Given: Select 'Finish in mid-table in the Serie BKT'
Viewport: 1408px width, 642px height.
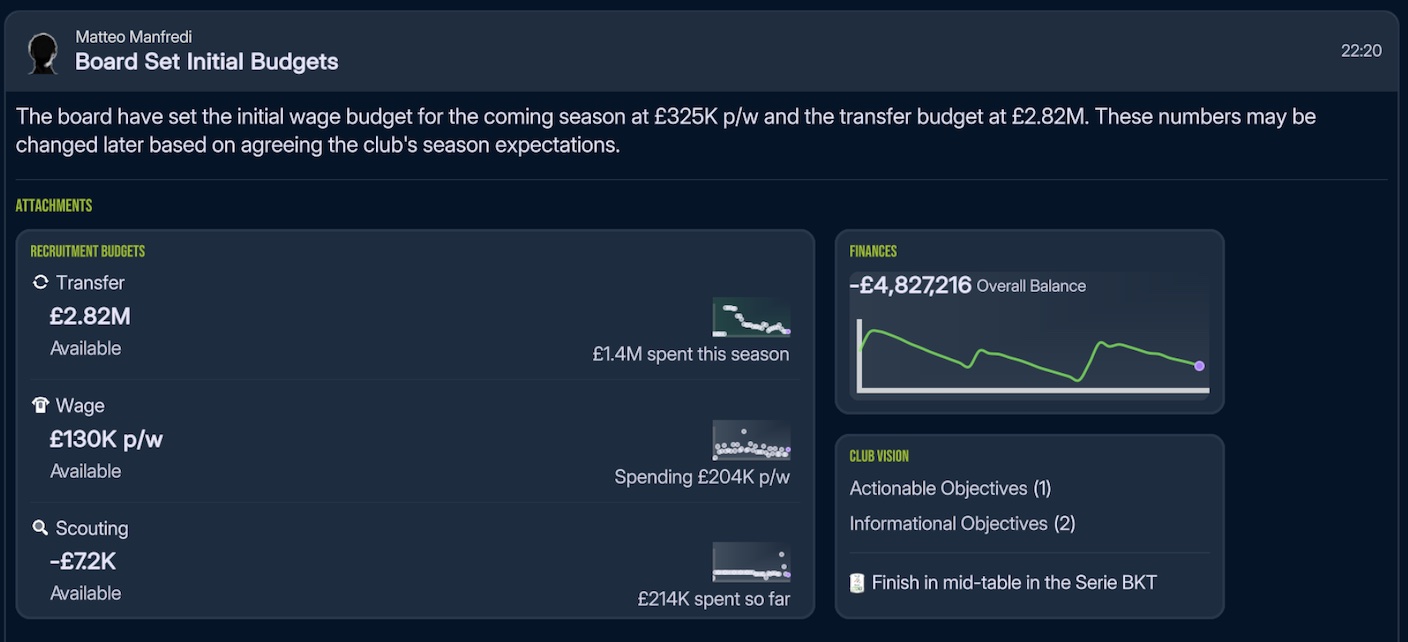Looking at the screenshot, I should click(x=1014, y=583).
